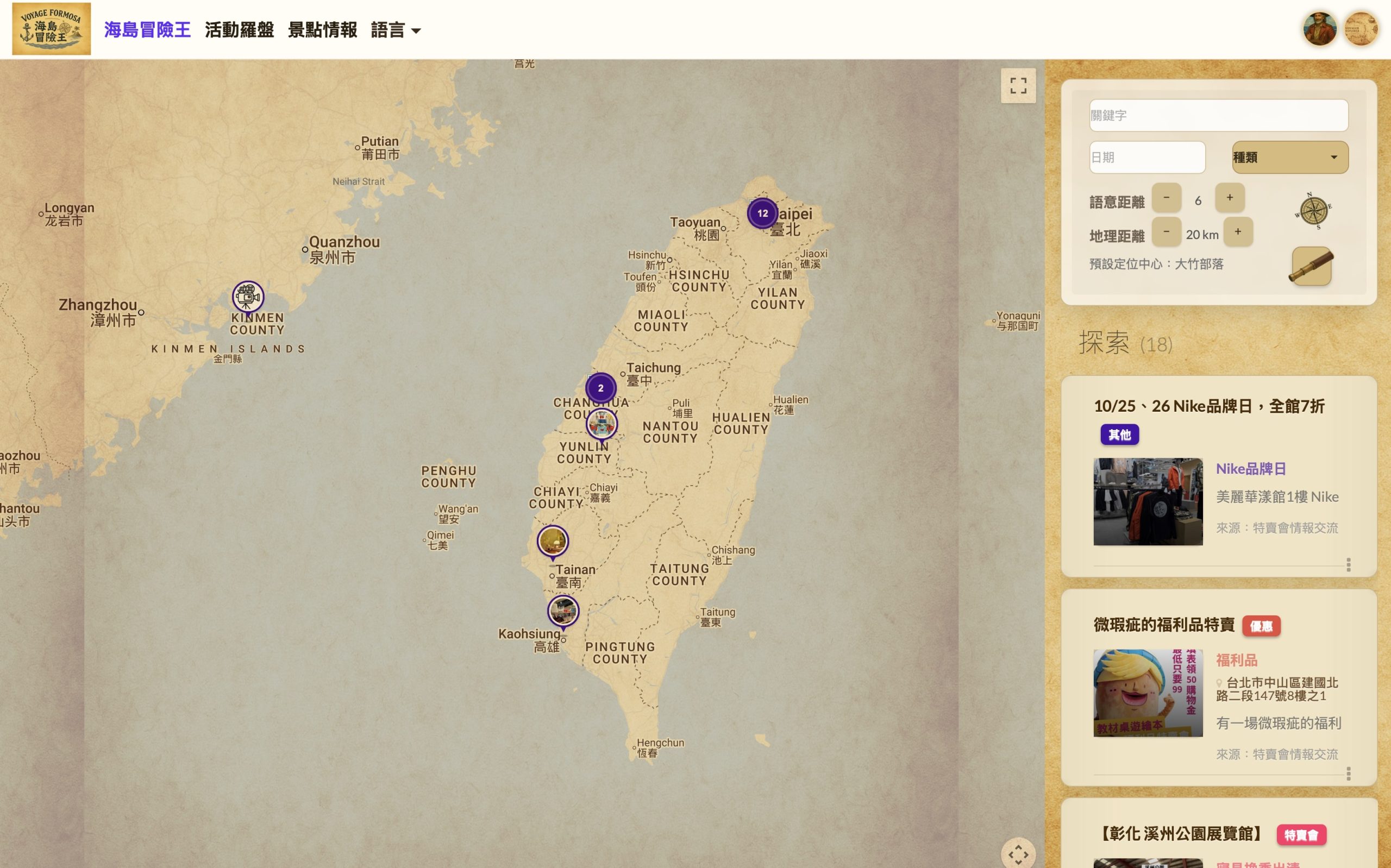This screenshot has height=868, width=1391.
Task: Click the movie camera marker in Kinmen
Action: [248, 297]
